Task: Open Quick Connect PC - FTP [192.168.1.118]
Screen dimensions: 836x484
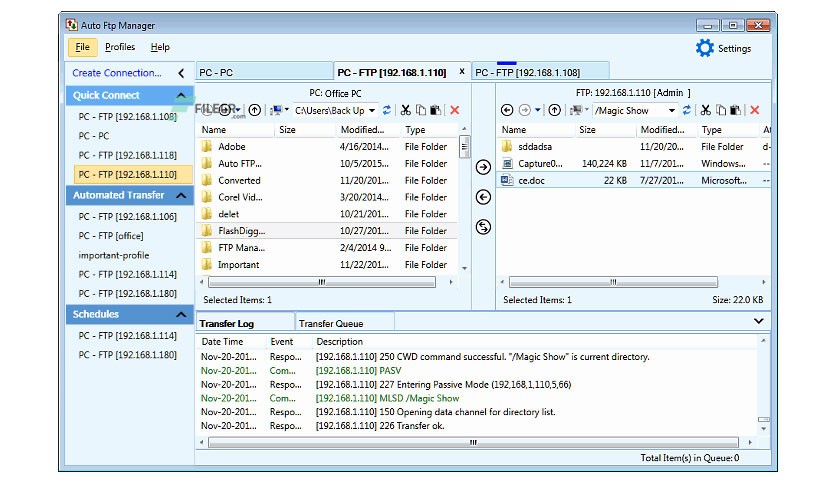Action: click(127, 155)
